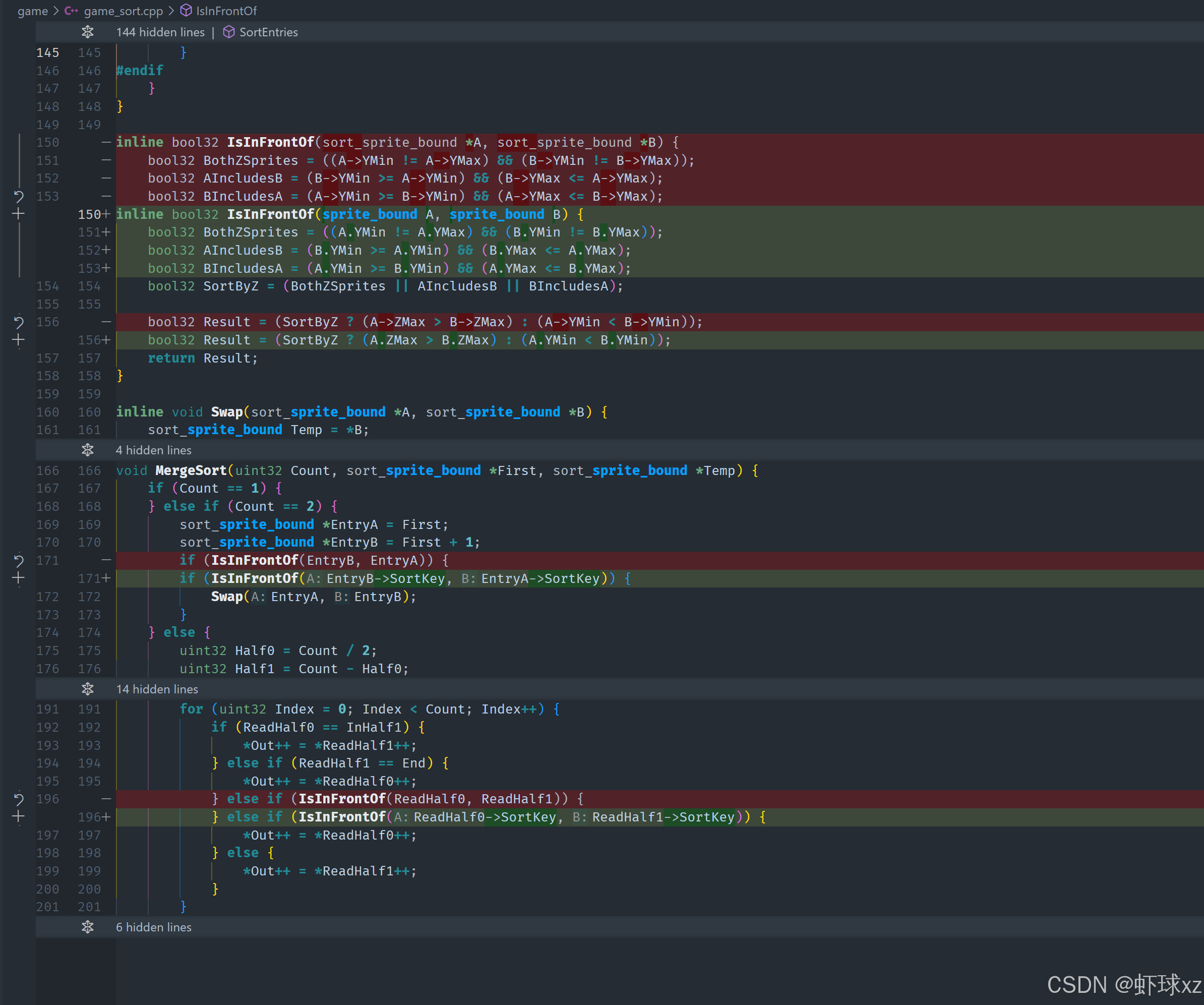The image size is (1204, 1005).
Task: Click the plus icon beside added line 171
Action: coord(18,578)
